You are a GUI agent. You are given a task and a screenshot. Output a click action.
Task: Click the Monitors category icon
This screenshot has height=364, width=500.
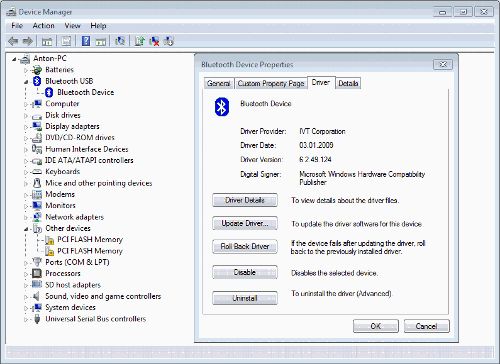[x=37, y=206]
